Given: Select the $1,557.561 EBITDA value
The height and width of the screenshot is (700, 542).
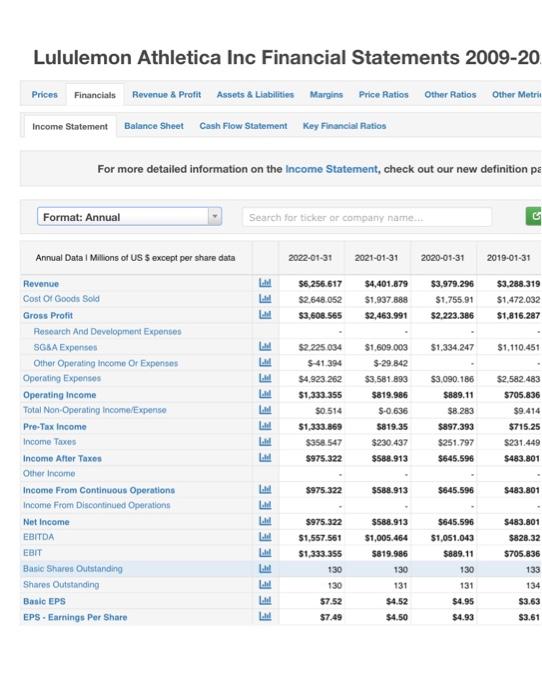Looking at the screenshot, I should [320, 538].
